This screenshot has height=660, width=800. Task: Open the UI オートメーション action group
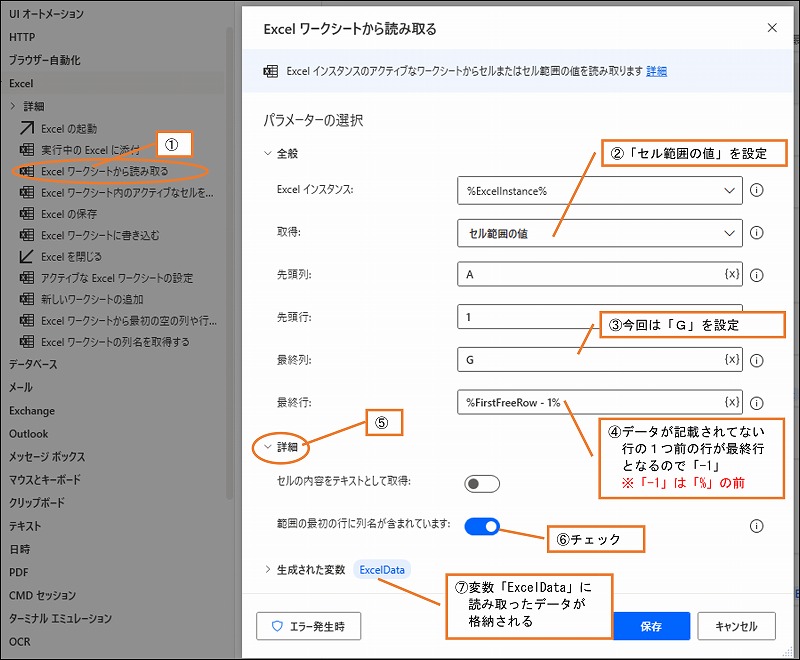(x=46, y=14)
